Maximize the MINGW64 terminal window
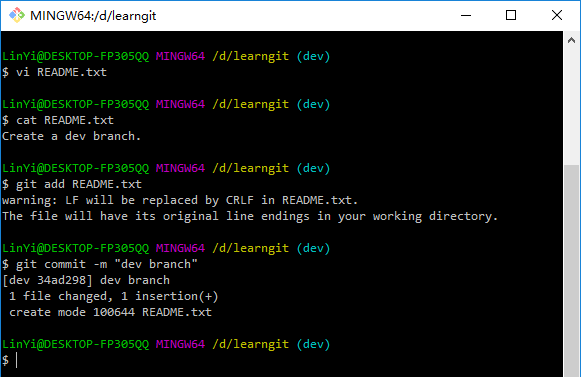 (x=511, y=16)
